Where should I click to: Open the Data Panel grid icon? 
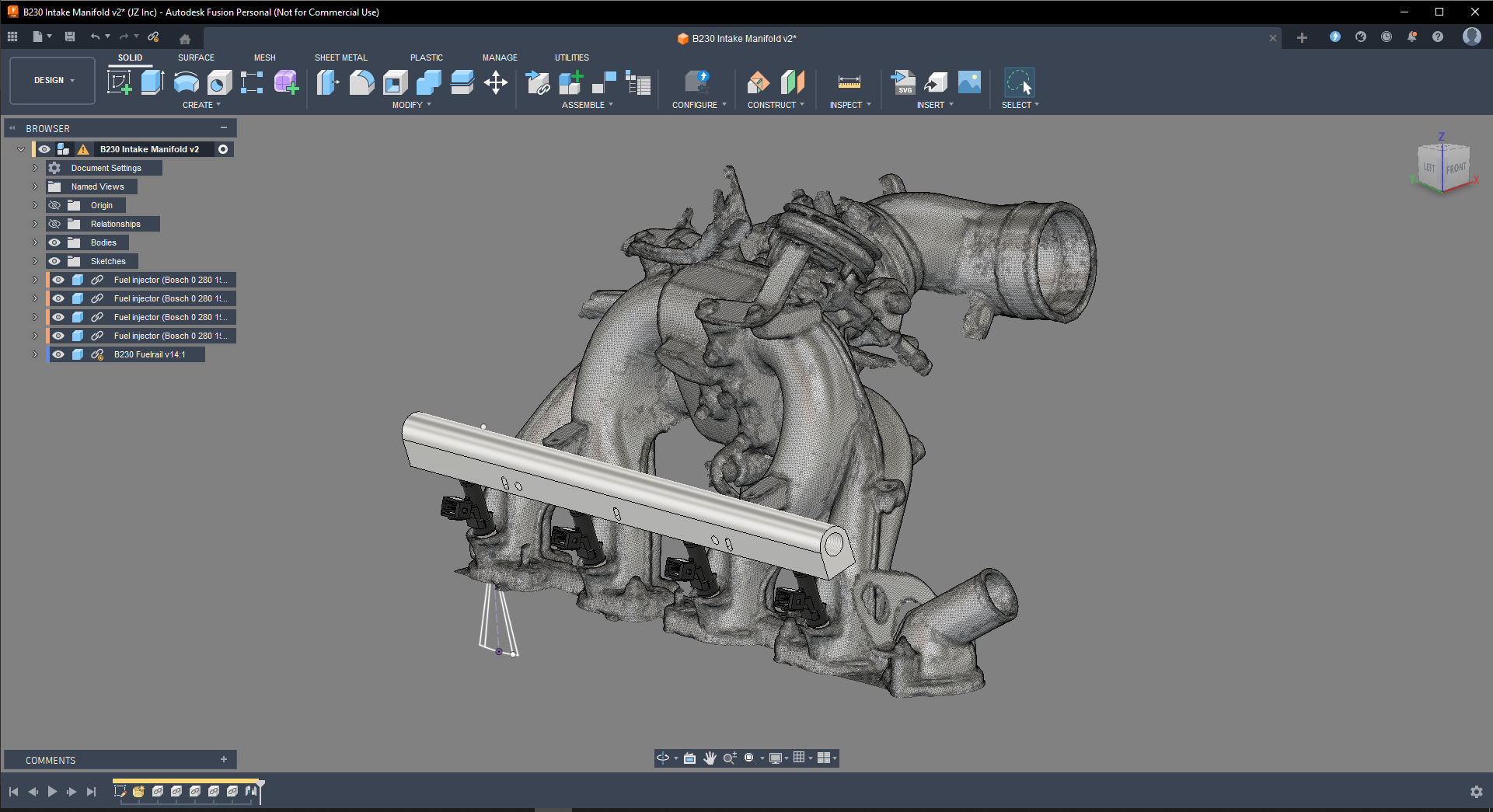click(12, 37)
